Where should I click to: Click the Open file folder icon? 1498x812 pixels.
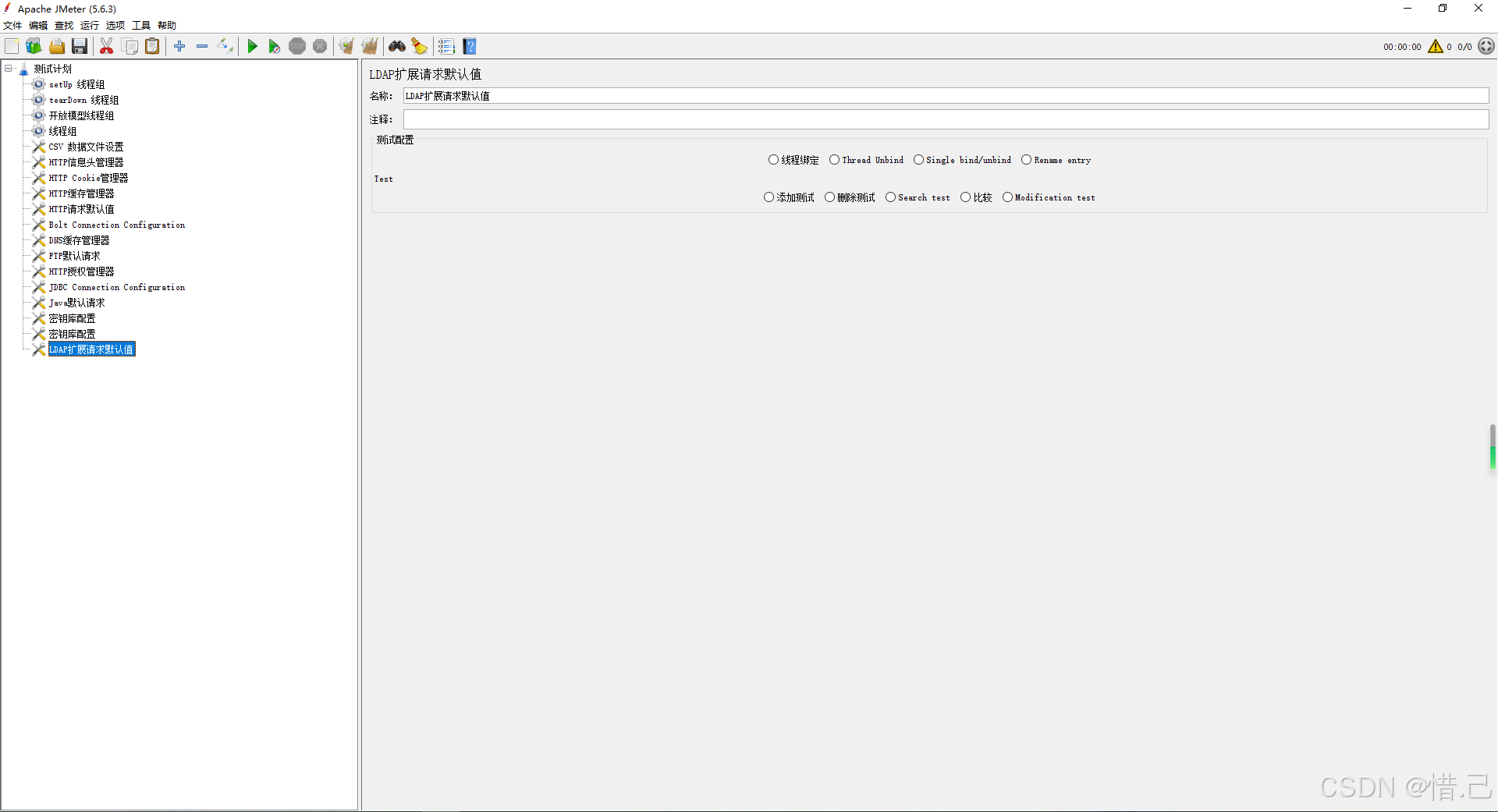pyautogui.click(x=57, y=47)
